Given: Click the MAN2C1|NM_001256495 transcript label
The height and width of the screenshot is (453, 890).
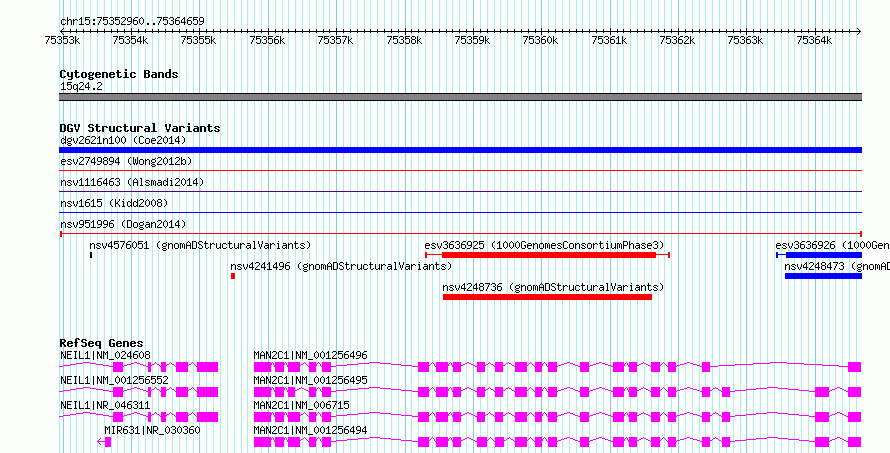Looking at the screenshot, I should pyautogui.click(x=310, y=380).
